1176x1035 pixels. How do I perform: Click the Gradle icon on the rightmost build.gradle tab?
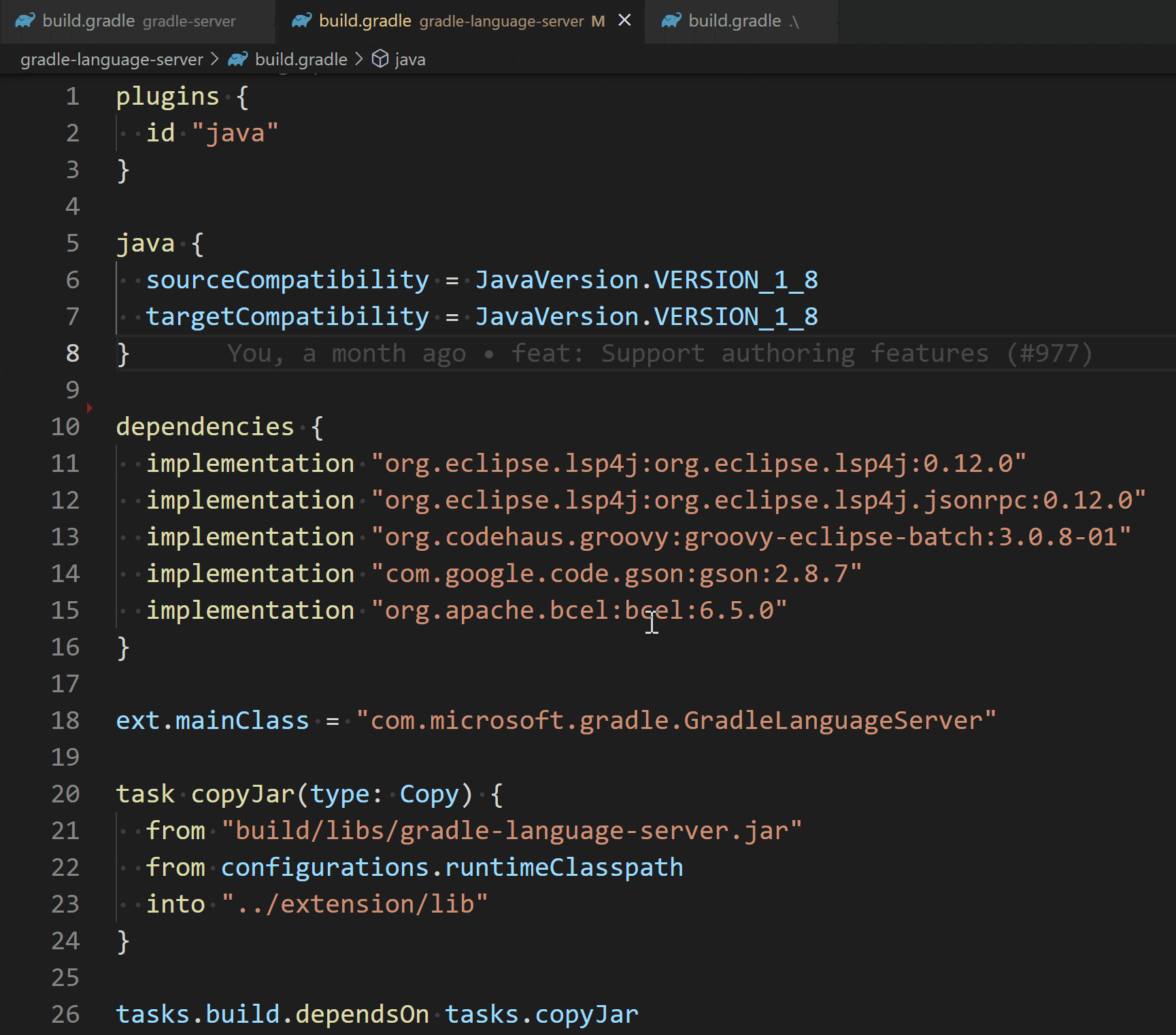[x=670, y=20]
